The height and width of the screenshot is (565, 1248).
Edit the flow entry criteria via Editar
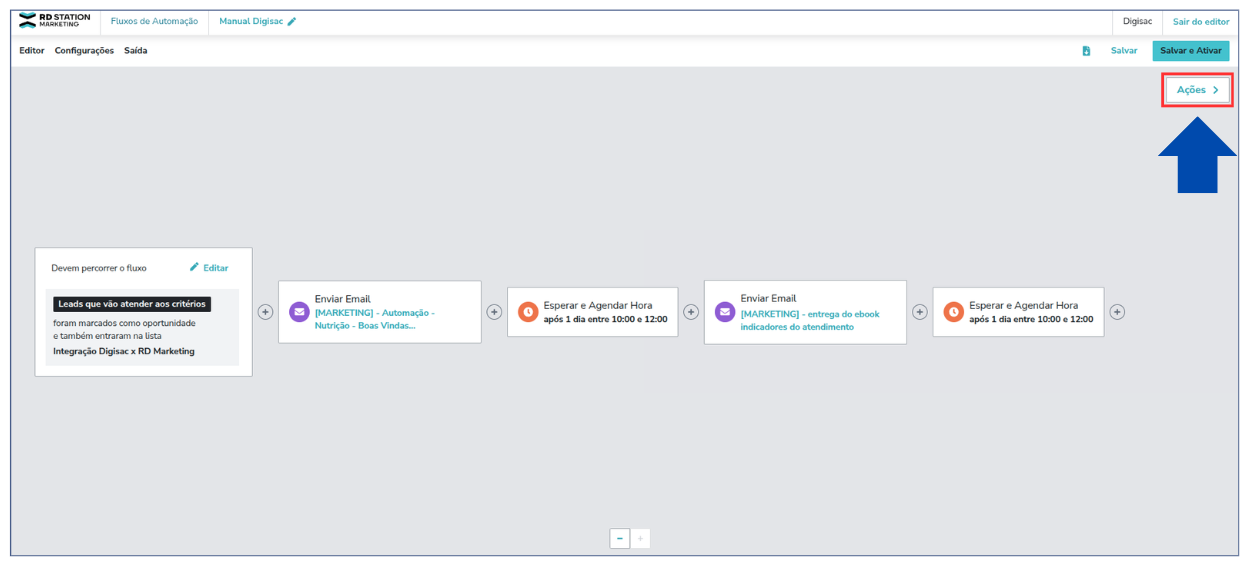209,268
